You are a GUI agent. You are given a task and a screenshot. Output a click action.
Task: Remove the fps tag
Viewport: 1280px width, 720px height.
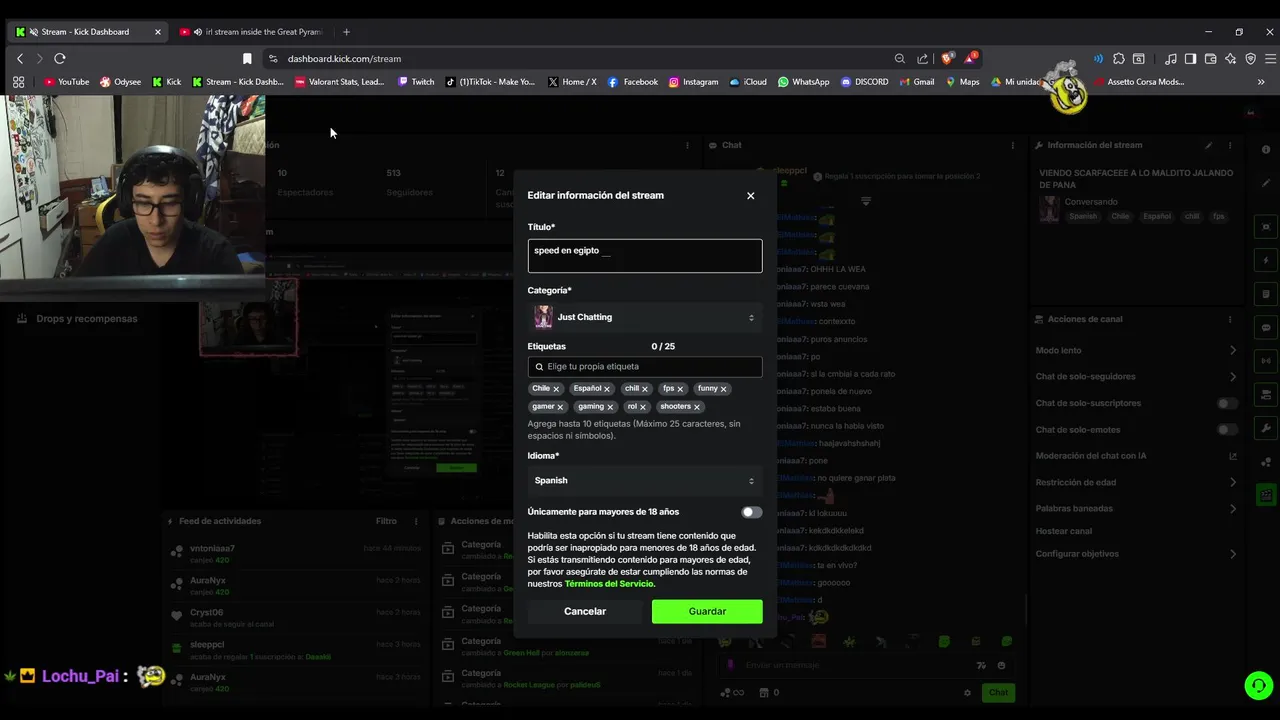[680, 389]
